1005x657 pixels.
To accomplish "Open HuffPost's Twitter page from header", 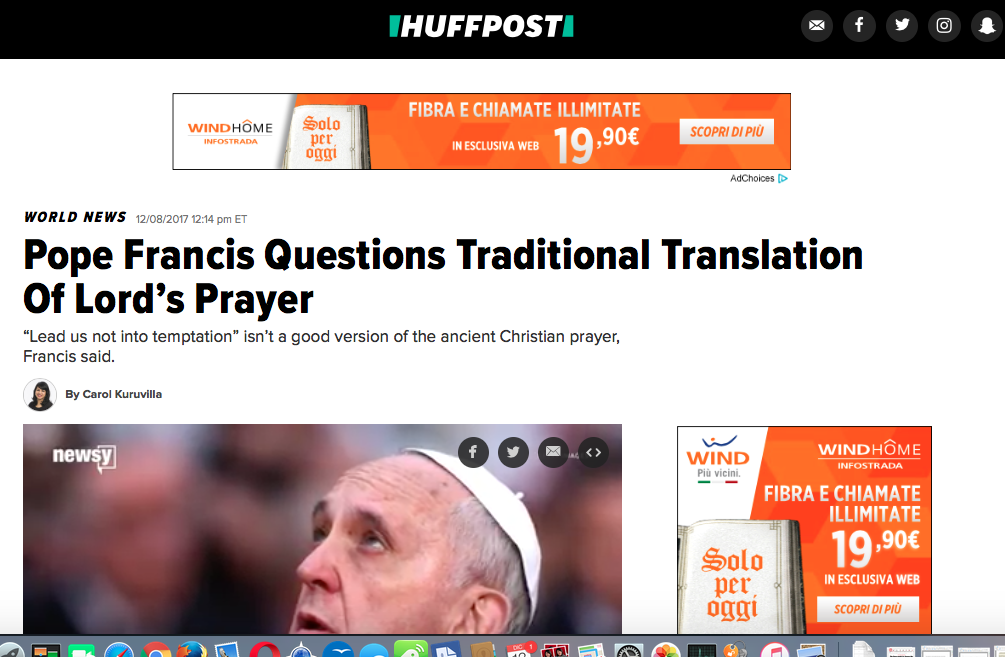I will [x=902, y=26].
